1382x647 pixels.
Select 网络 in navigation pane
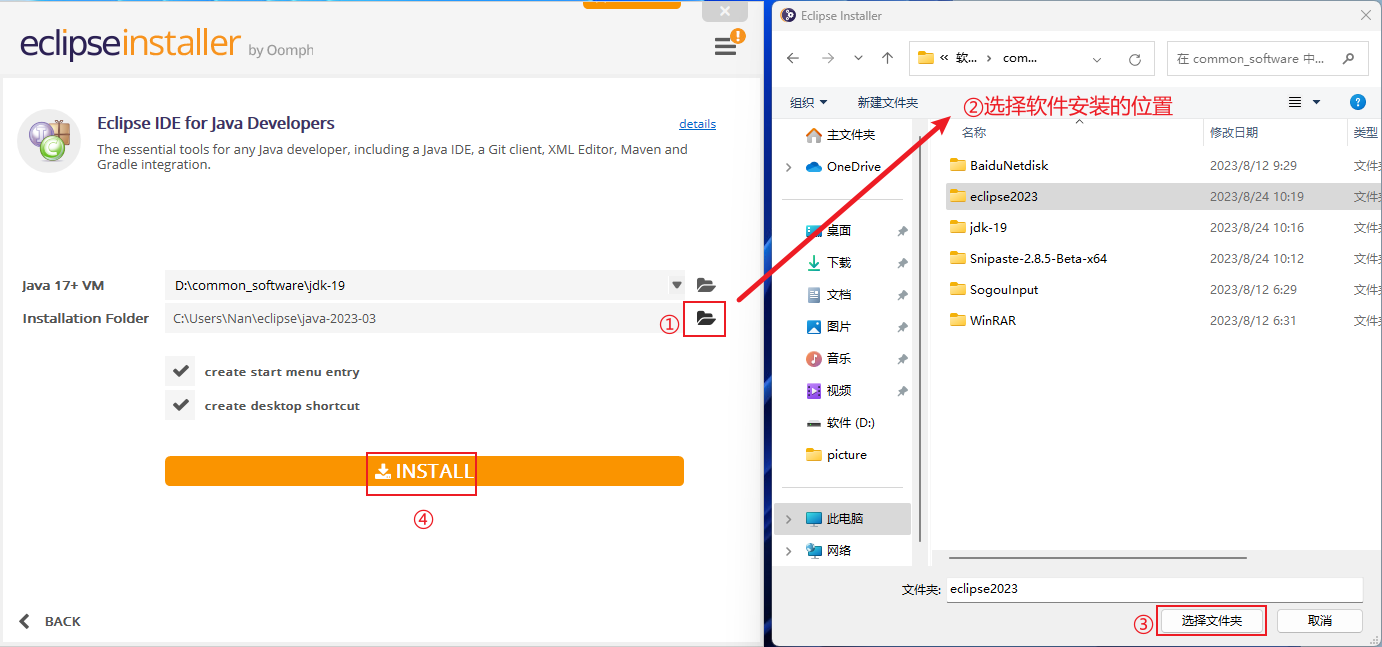coord(838,551)
